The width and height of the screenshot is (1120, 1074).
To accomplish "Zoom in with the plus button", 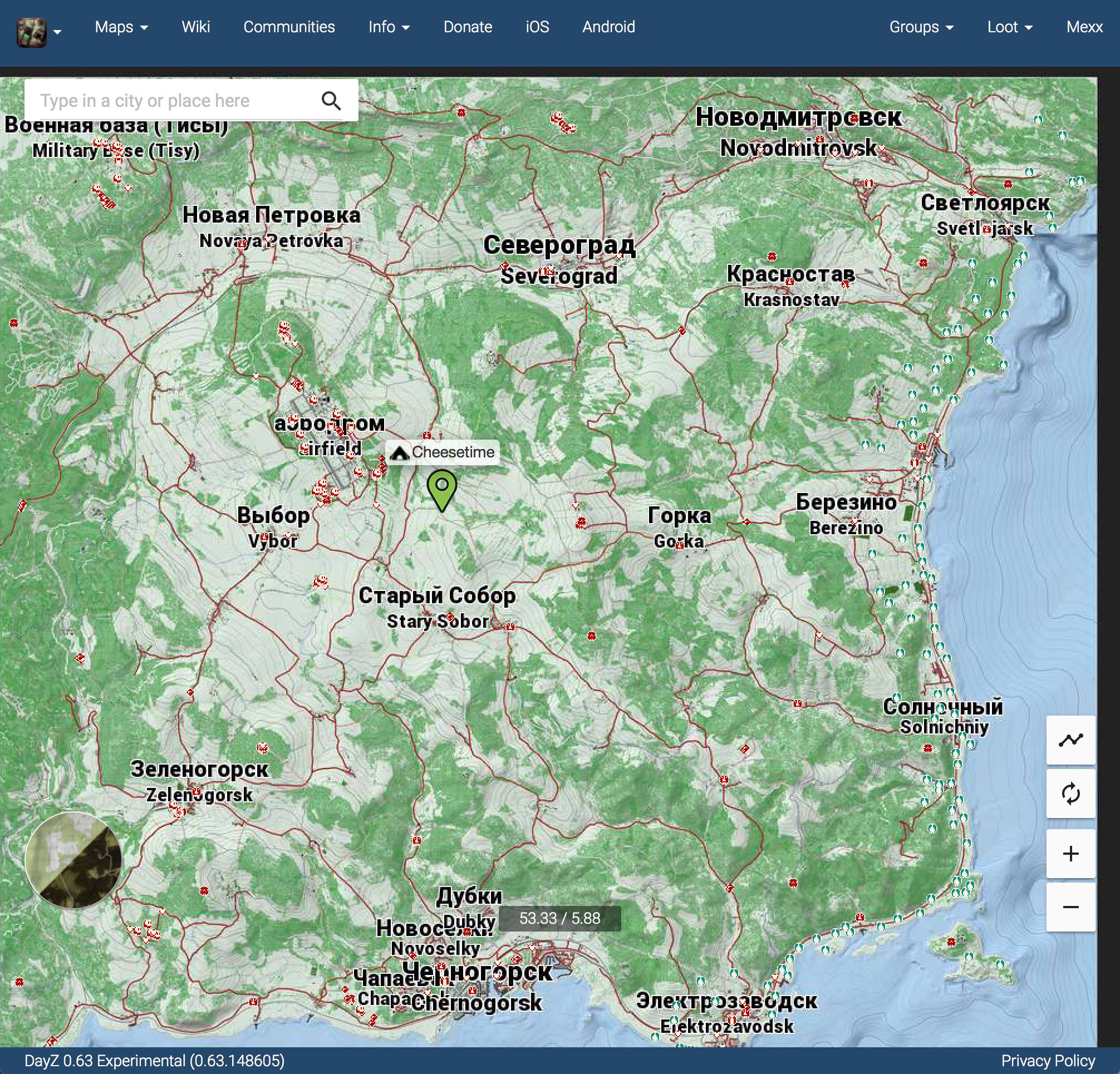I will pos(1070,854).
